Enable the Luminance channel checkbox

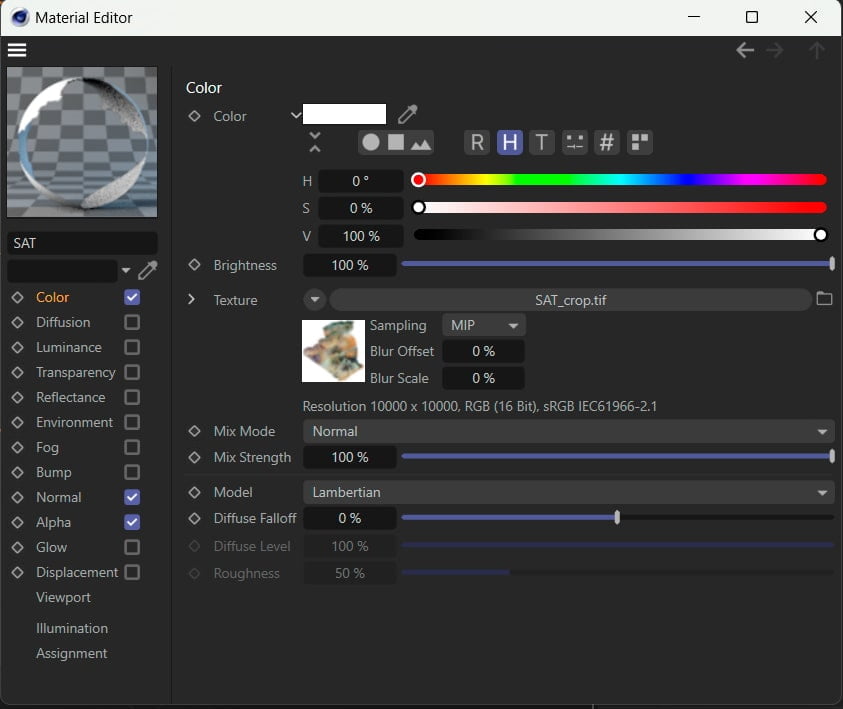click(x=132, y=347)
